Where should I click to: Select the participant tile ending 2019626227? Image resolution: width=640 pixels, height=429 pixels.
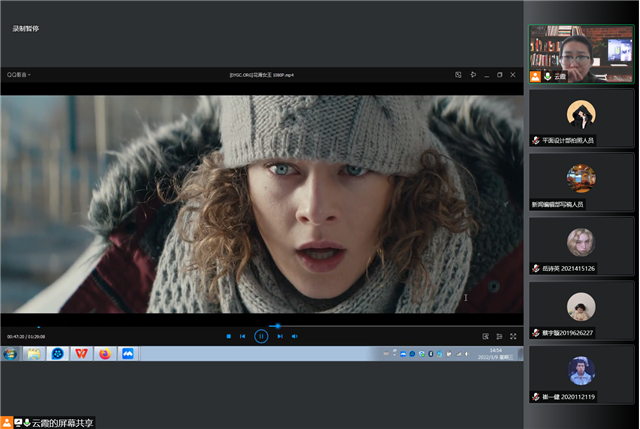581,310
